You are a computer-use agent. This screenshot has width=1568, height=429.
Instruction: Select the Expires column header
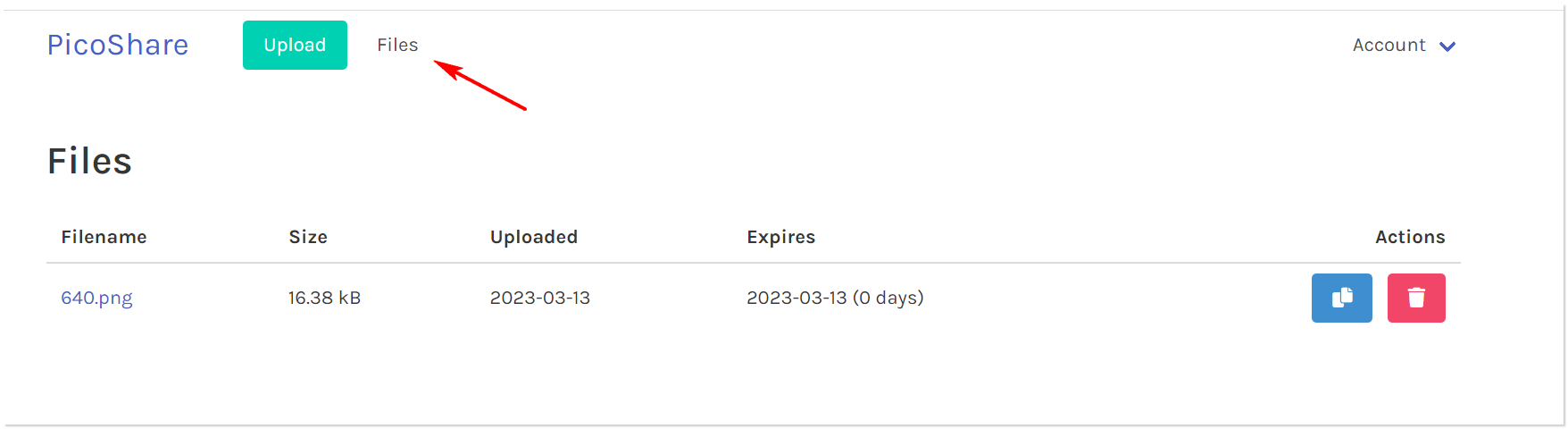(x=781, y=237)
